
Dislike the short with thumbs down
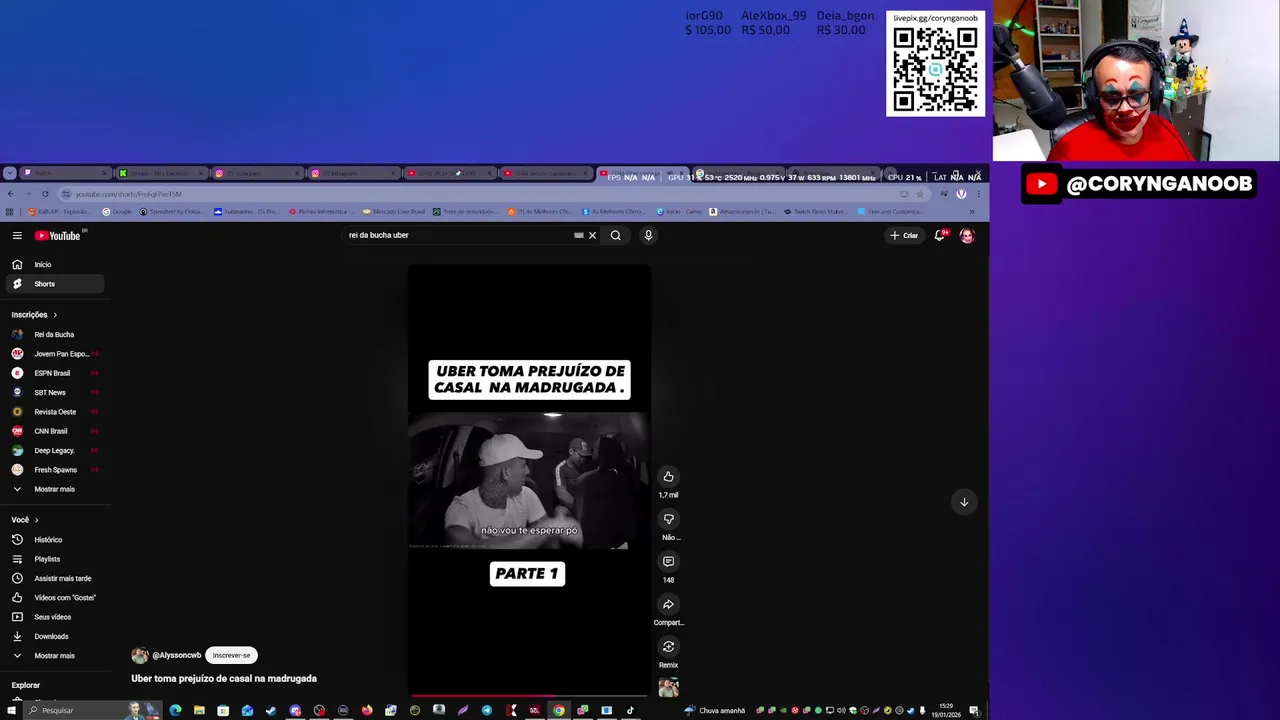pos(668,519)
